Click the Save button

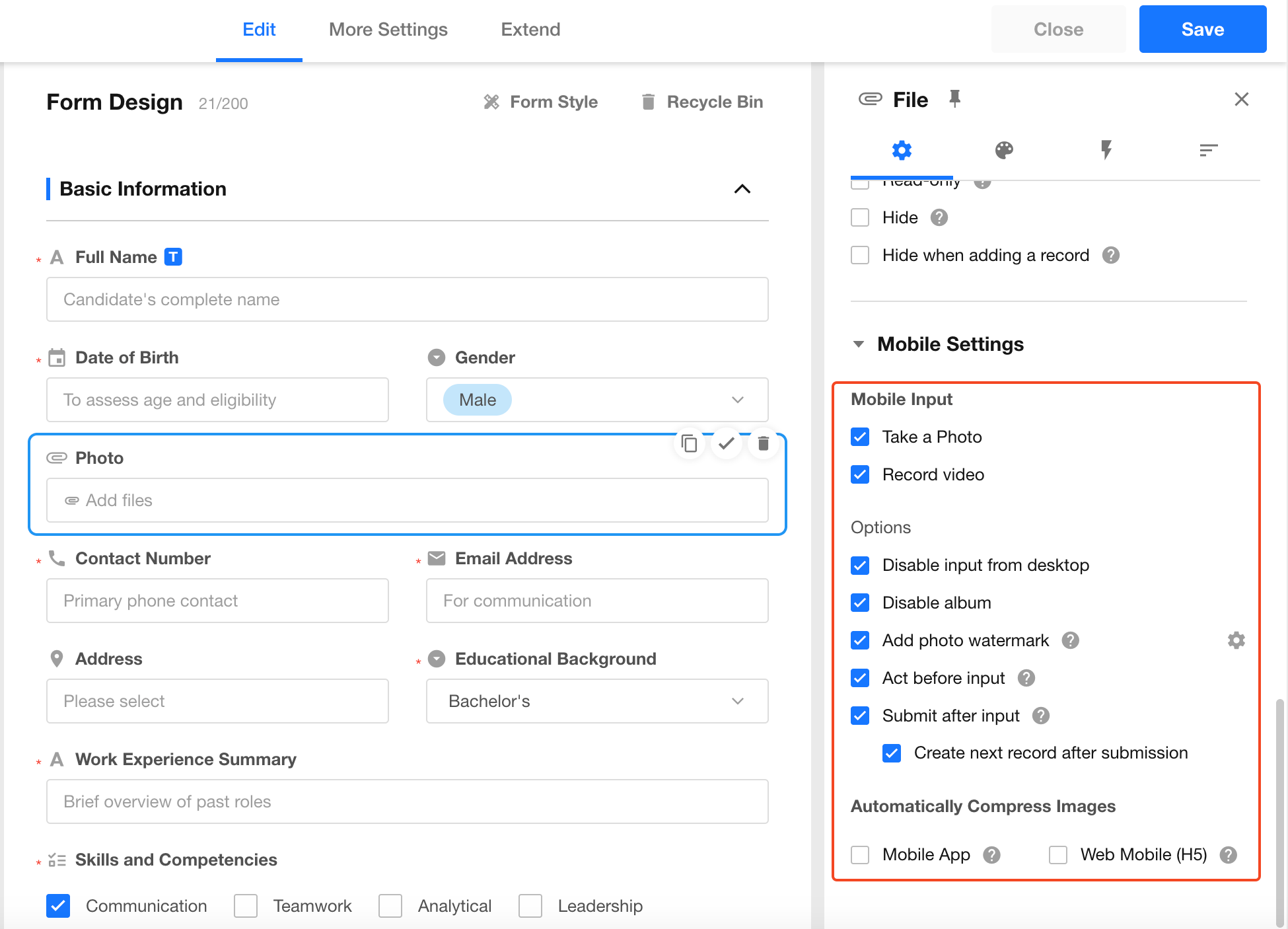(1202, 30)
